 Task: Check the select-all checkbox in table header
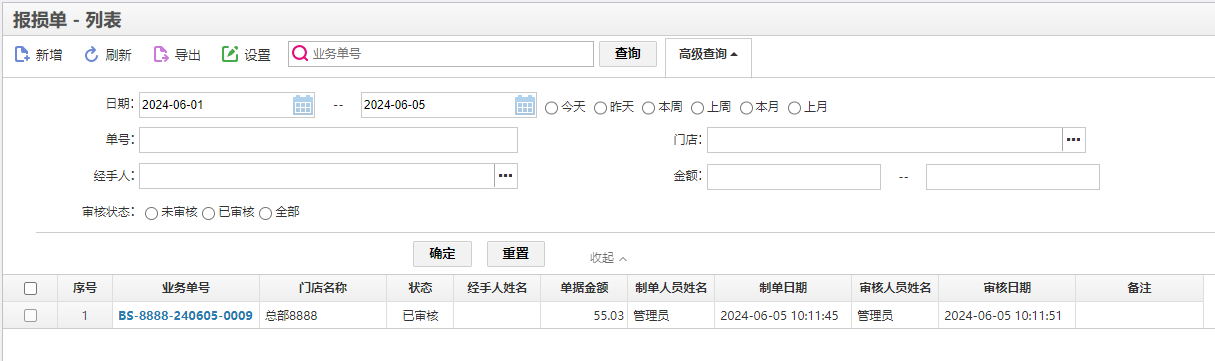(x=30, y=288)
